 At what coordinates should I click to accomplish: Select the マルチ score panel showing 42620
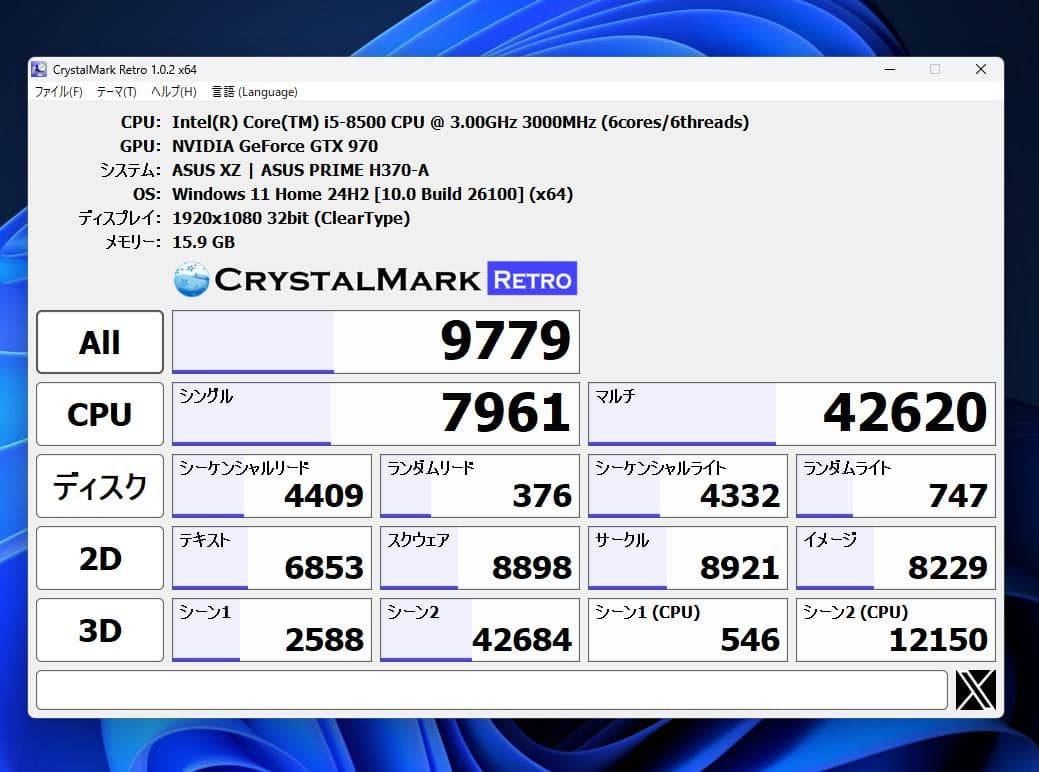(791, 413)
